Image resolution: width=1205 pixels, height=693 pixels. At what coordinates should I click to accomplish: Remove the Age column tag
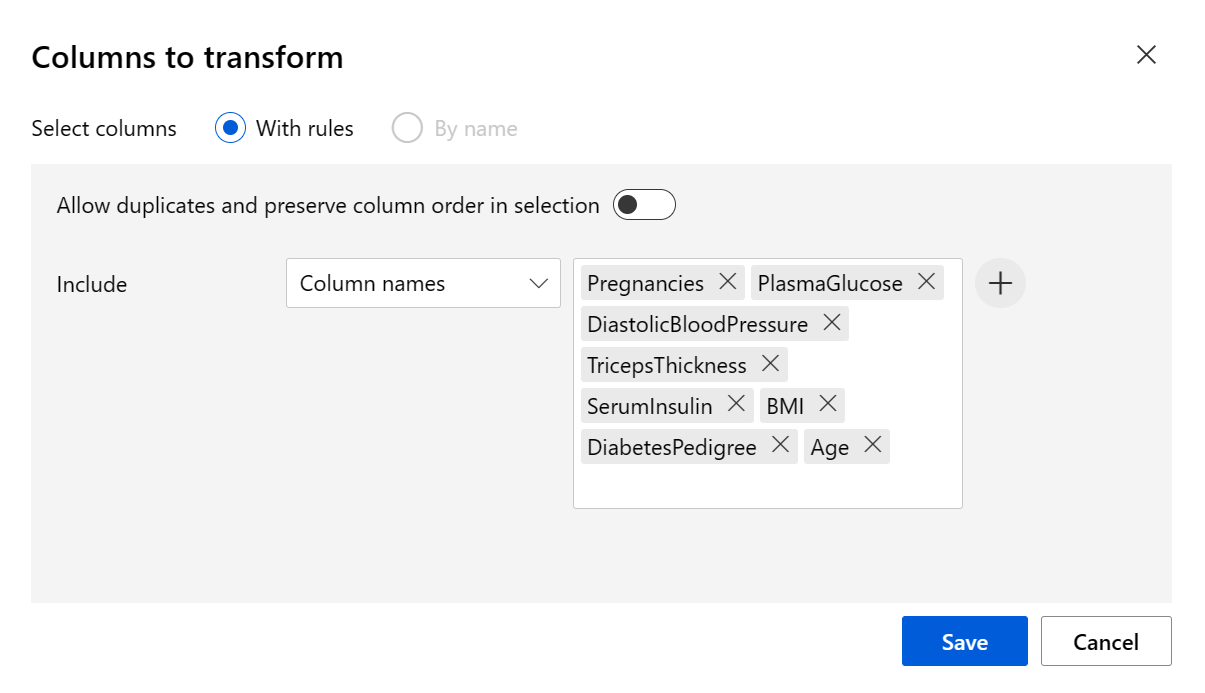[872, 446]
